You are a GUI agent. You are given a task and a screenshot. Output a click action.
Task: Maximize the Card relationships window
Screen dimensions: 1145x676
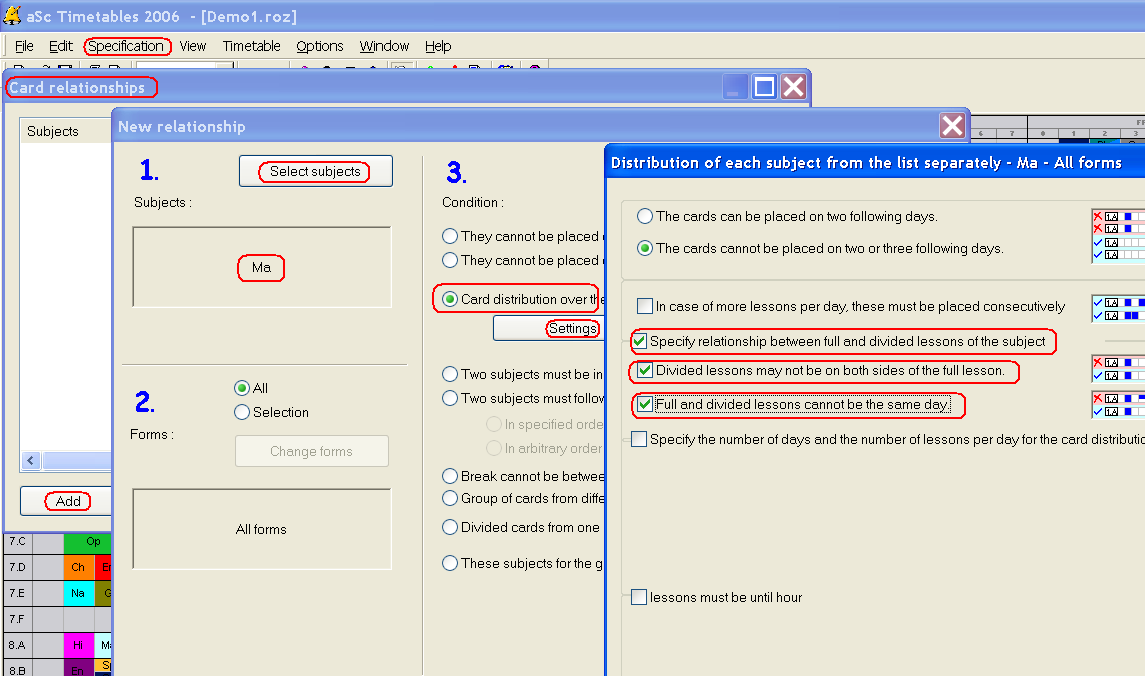coord(764,87)
